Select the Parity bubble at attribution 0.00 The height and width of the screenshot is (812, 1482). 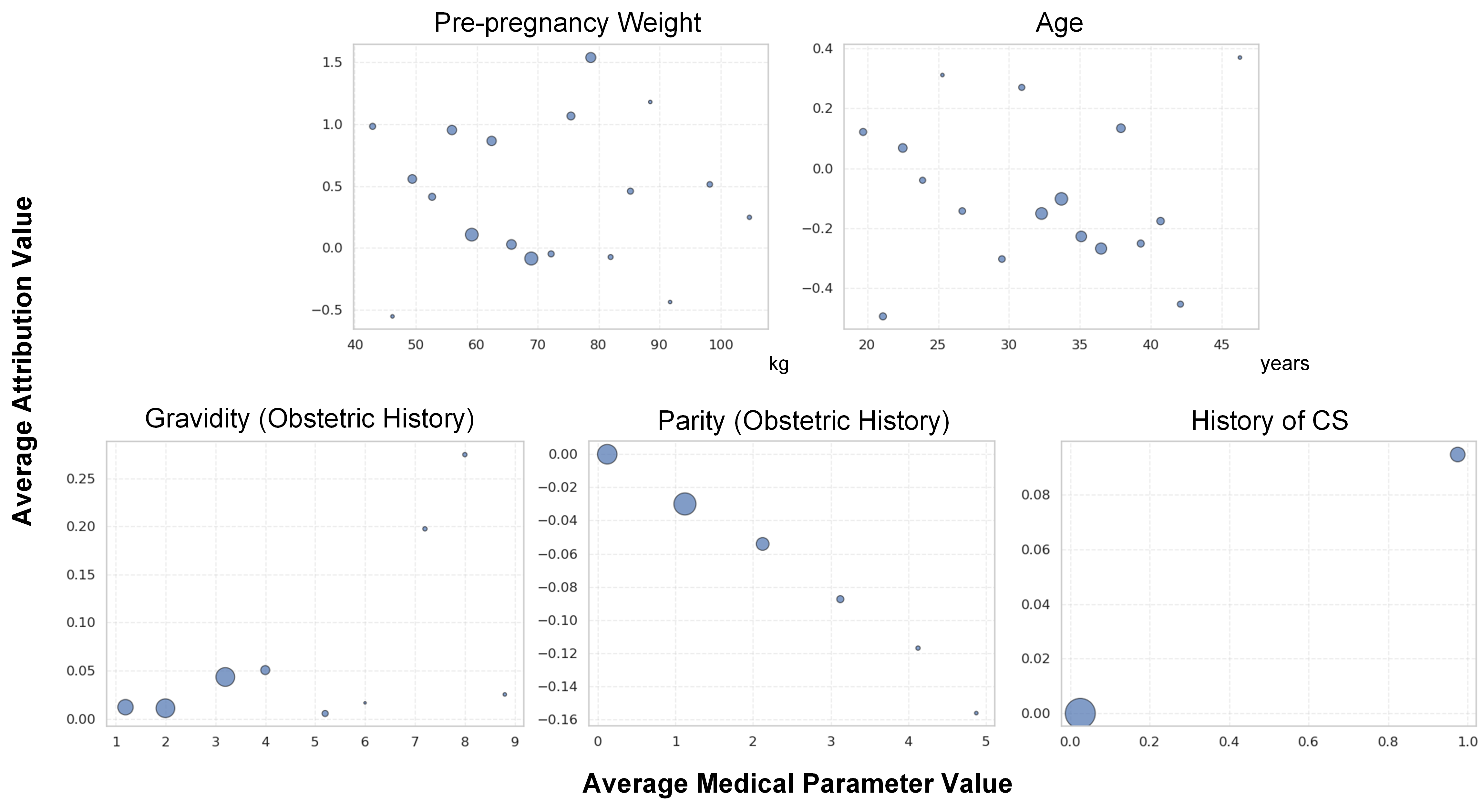point(607,455)
